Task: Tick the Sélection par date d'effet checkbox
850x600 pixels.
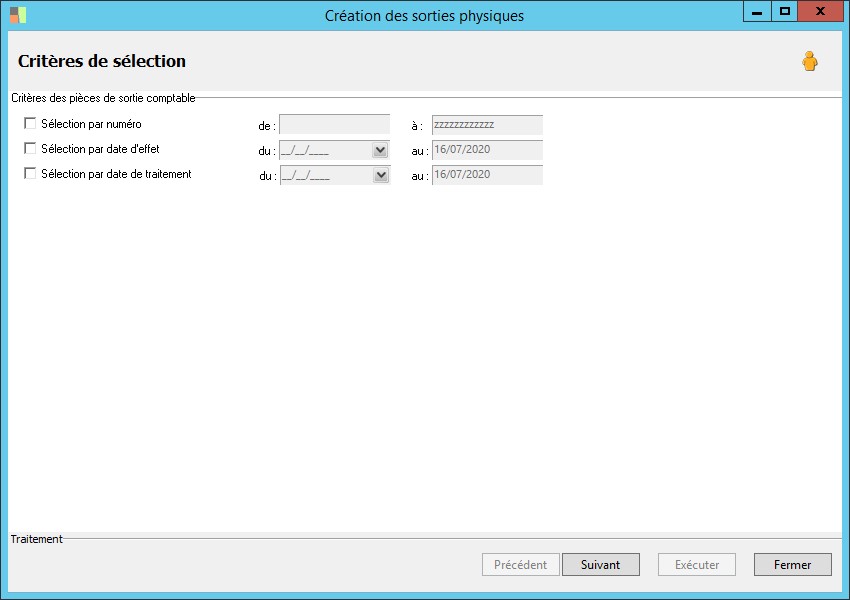Action: pyautogui.click(x=30, y=149)
